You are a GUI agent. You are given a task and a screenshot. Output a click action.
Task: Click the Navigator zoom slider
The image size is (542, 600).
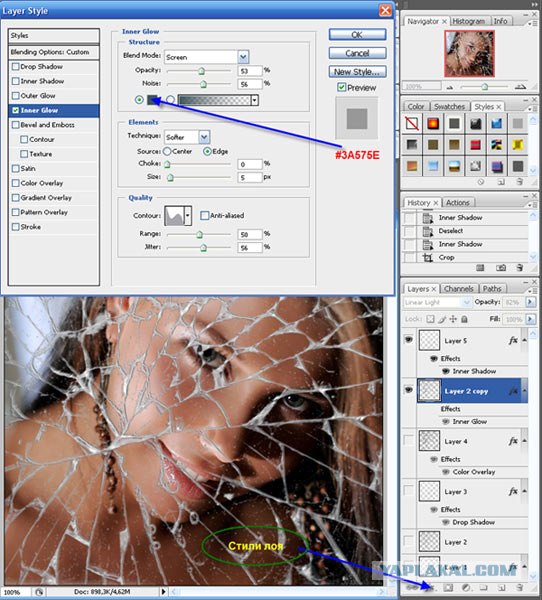pyautogui.click(x=484, y=87)
